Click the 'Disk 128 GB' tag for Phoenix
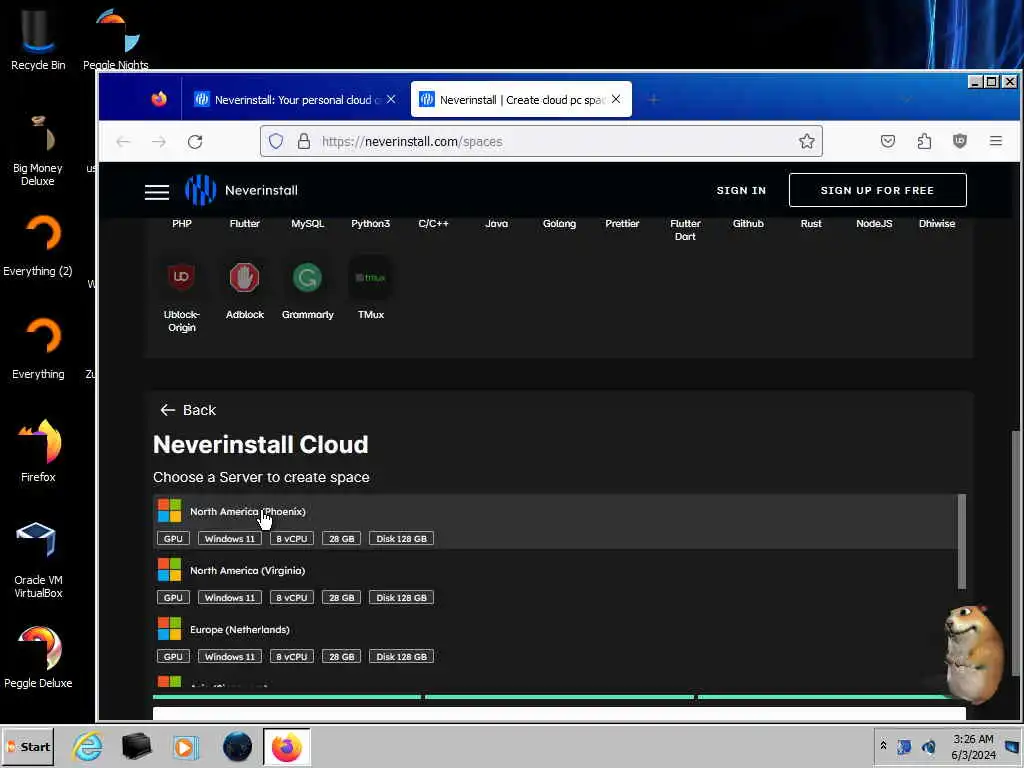The height and width of the screenshot is (768, 1024). coord(401,539)
